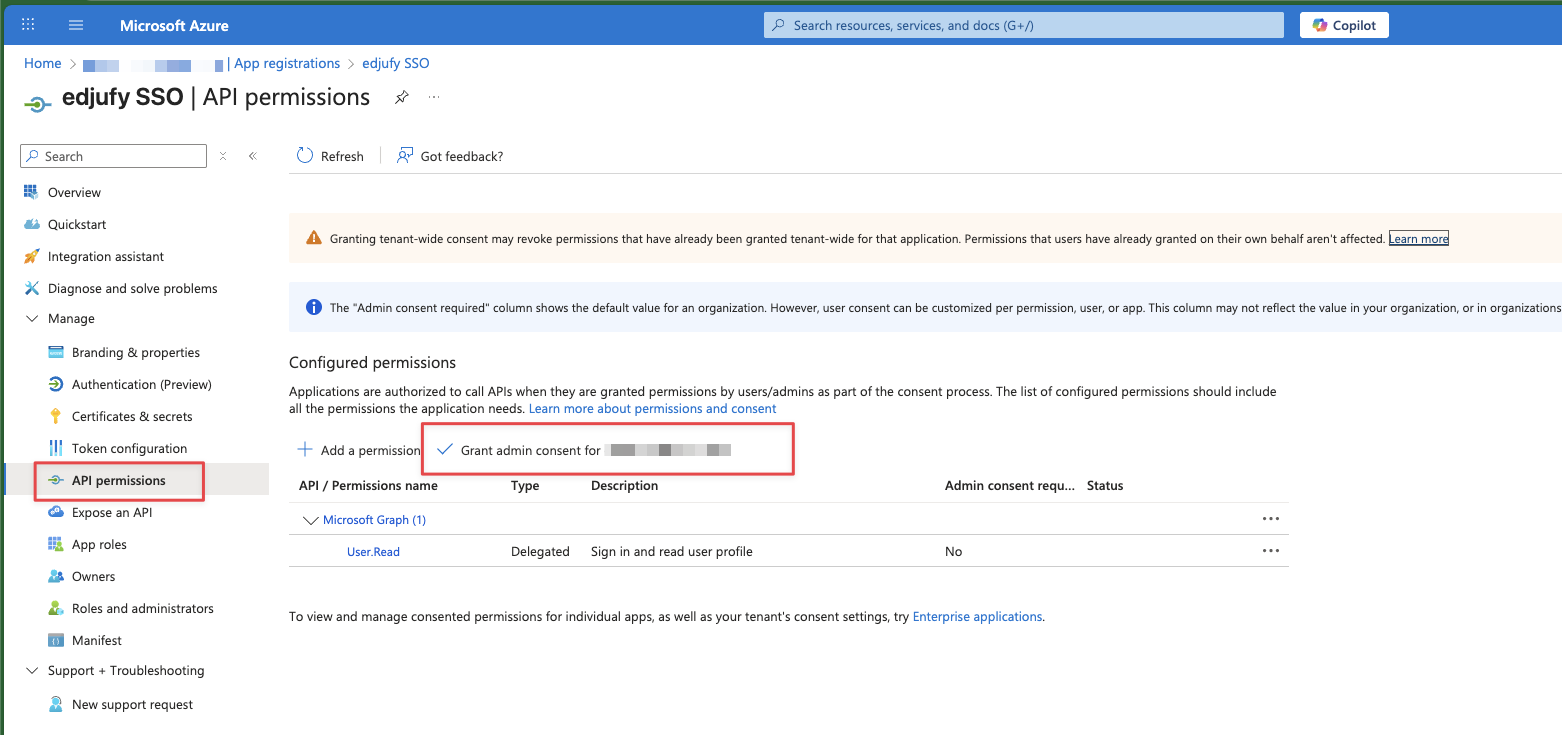Select Overview in the sidebar
1562x735 pixels.
click(x=74, y=192)
